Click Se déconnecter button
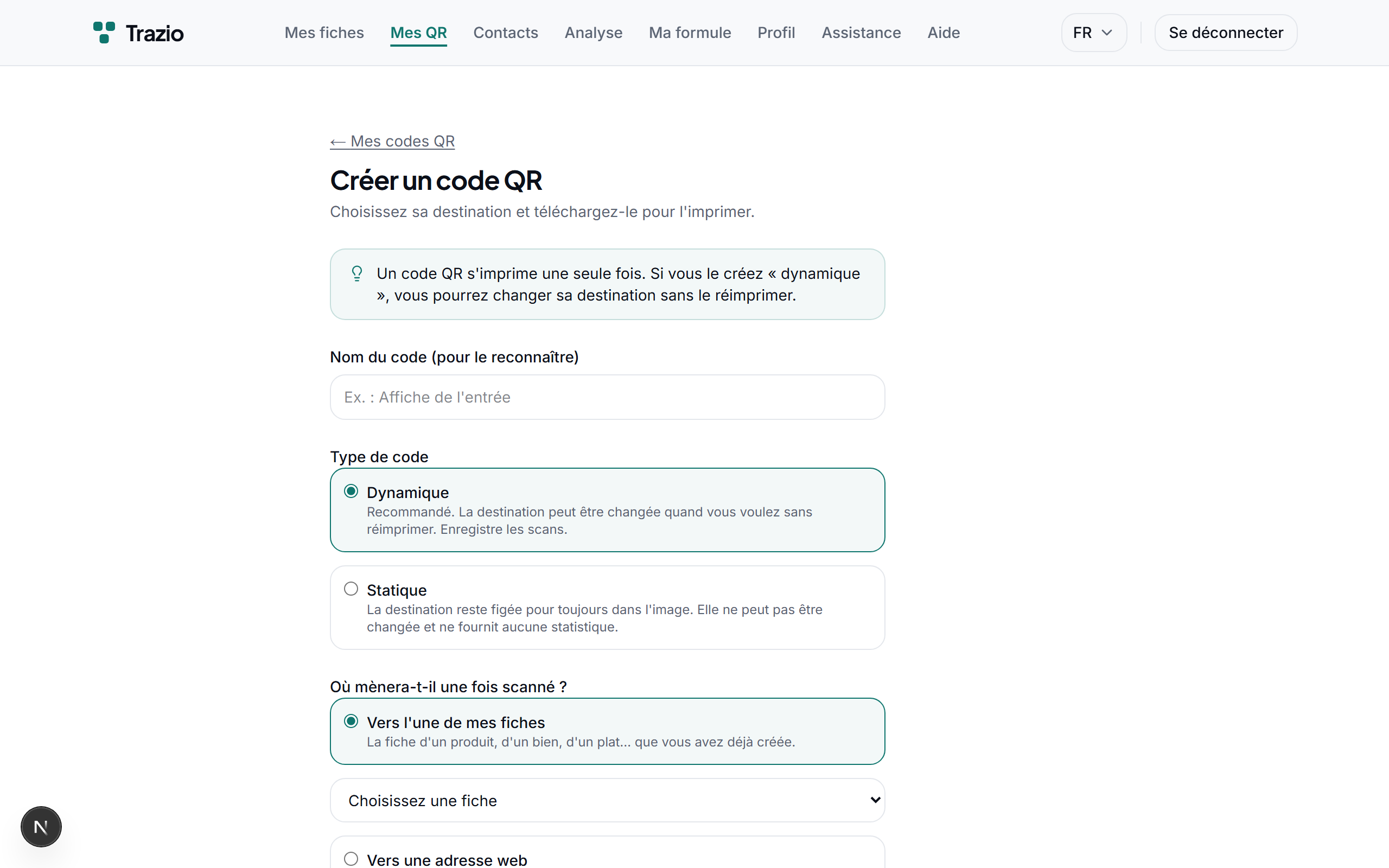Viewport: 1389px width, 868px height. pos(1226,33)
